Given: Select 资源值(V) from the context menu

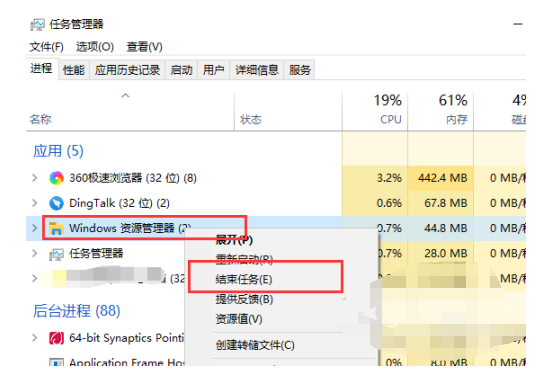Looking at the screenshot, I should [239, 319].
